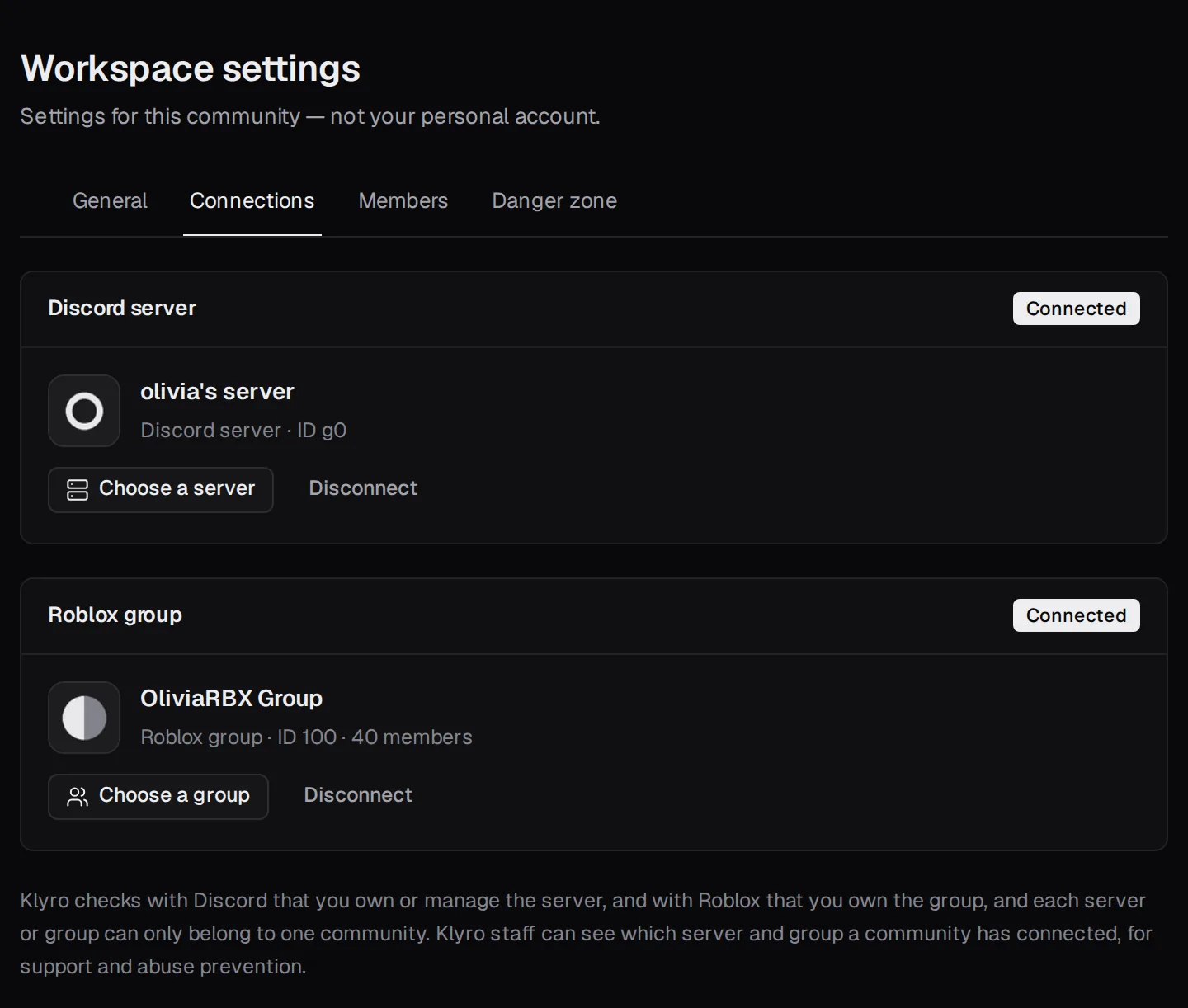Open the General tab
This screenshot has width=1188, height=1008.
click(110, 200)
